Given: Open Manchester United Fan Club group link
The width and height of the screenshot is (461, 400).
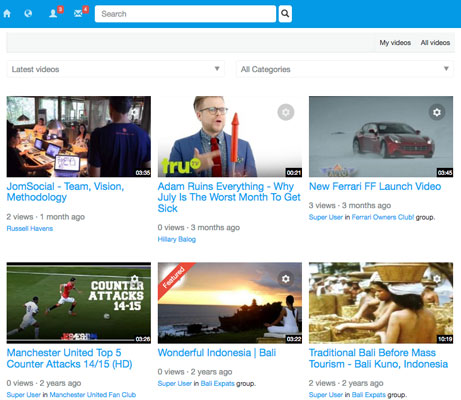Looking at the screenshot, I should (93, 395).
